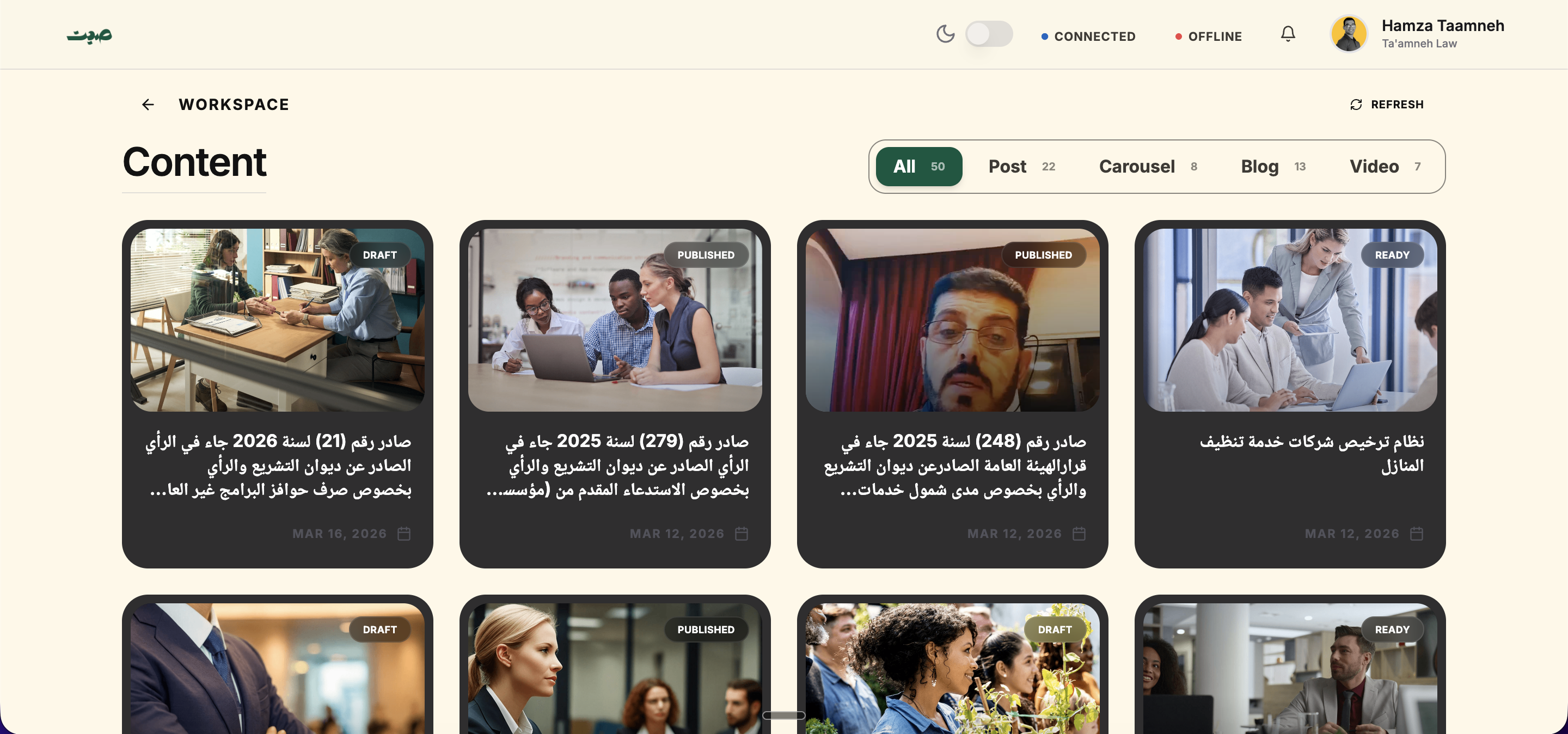Click the Offline status indicator
1568x734 pixels.
(x=1208, y=36)
